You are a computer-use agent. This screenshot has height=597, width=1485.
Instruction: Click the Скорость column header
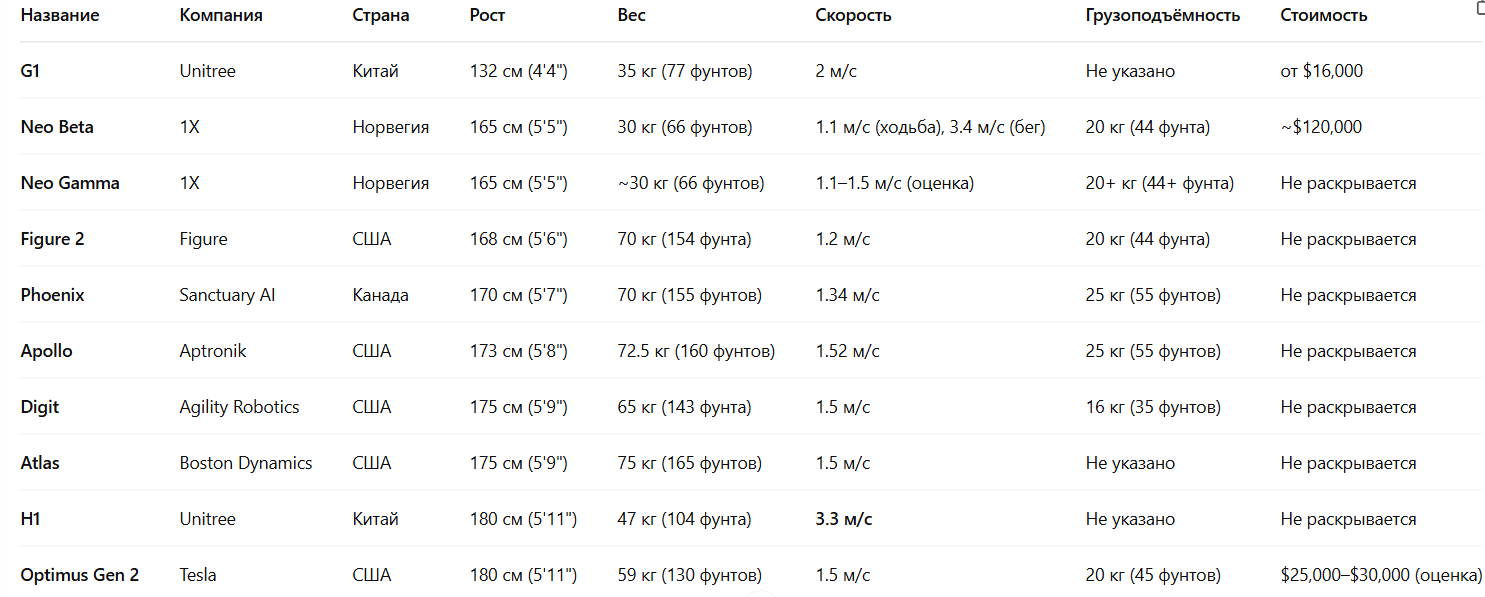point(853,16)
